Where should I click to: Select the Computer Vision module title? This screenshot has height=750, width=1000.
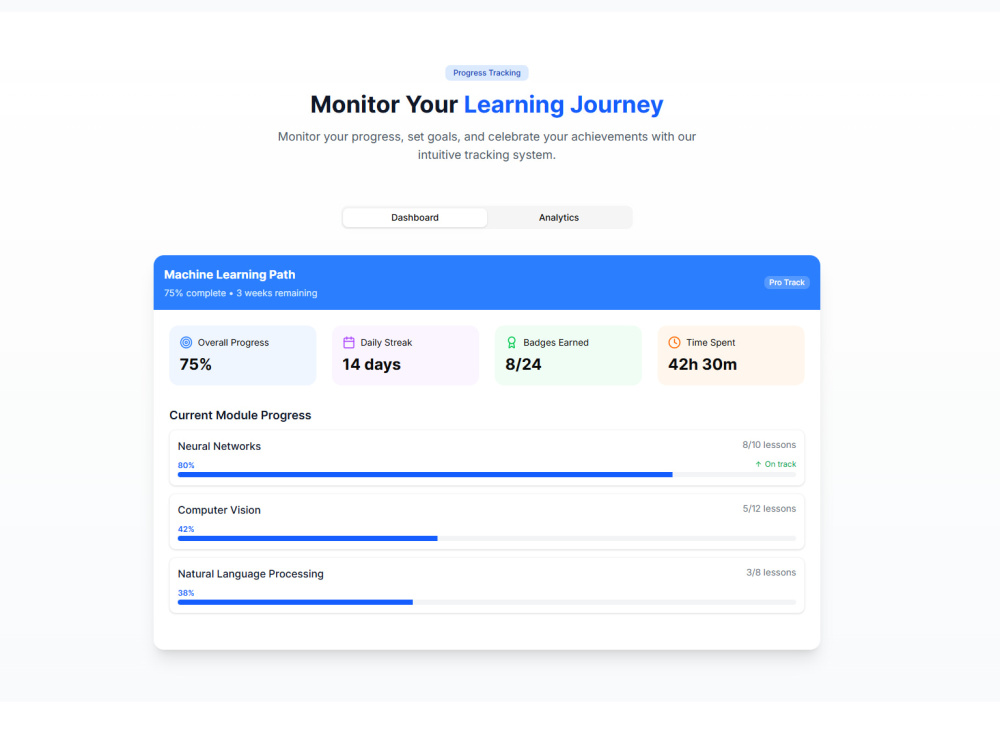coord(219,510)
